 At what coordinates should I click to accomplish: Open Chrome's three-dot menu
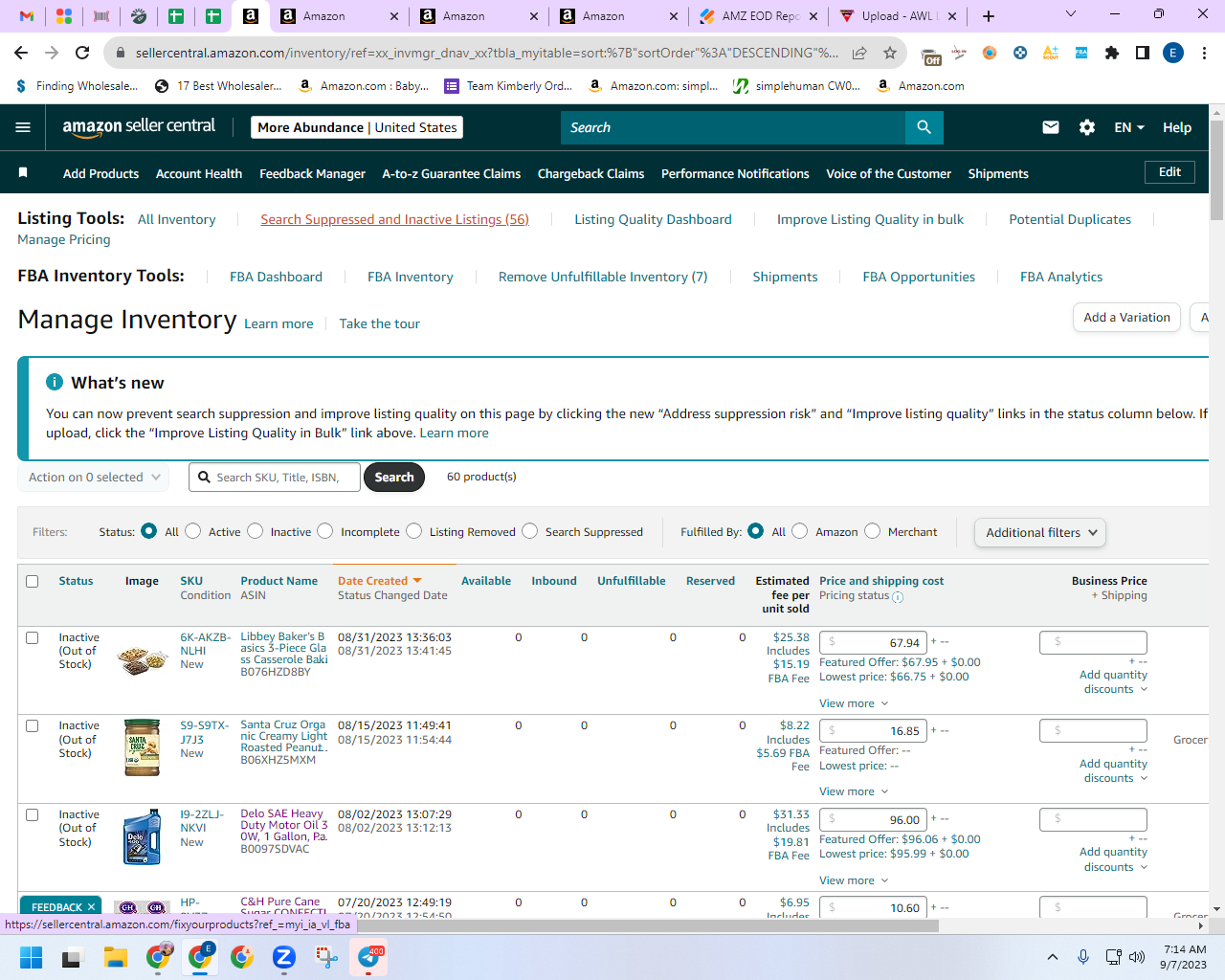click(x=1204, y=53)
